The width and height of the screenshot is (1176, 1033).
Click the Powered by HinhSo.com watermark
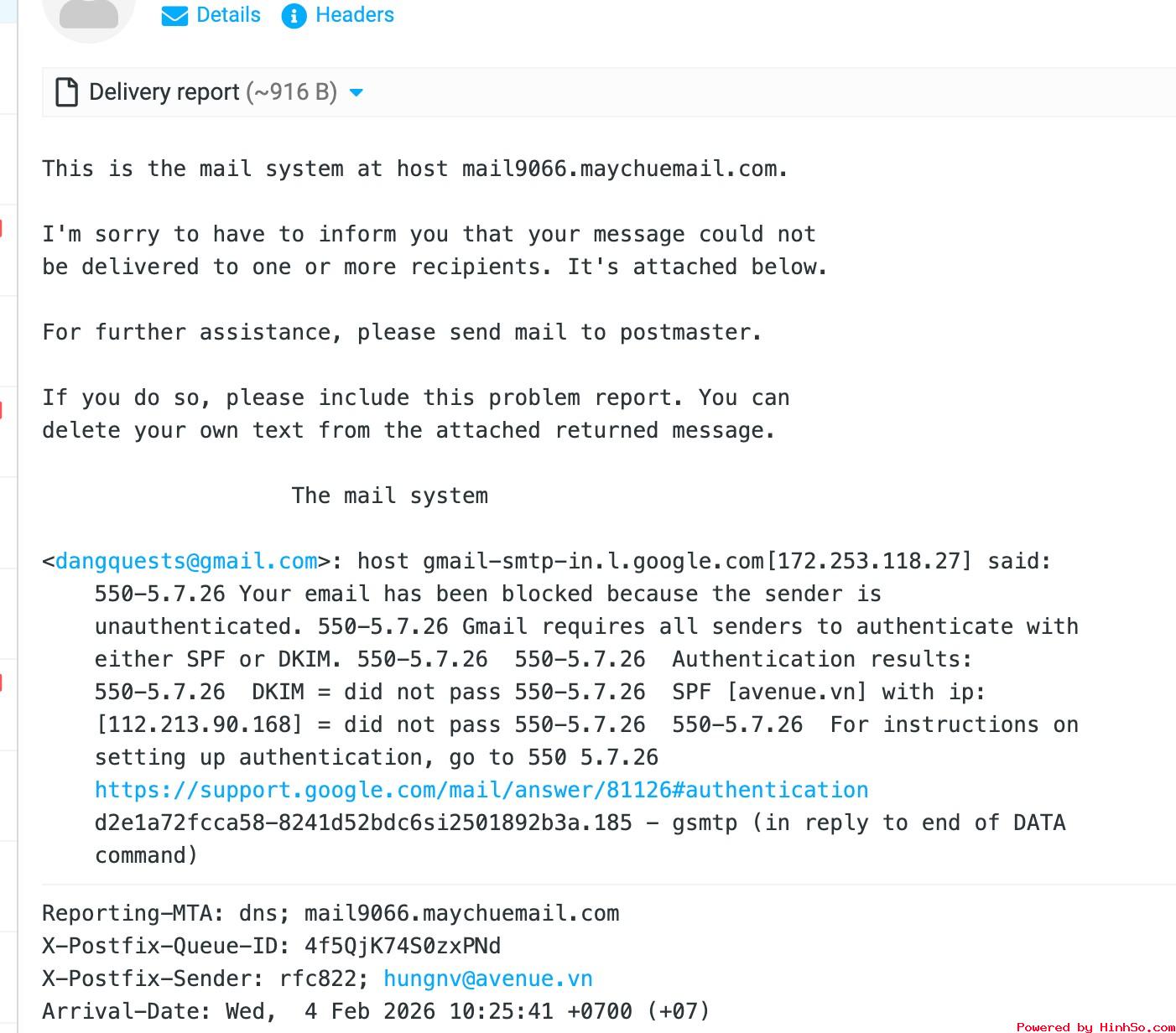coord(1095,1026)
